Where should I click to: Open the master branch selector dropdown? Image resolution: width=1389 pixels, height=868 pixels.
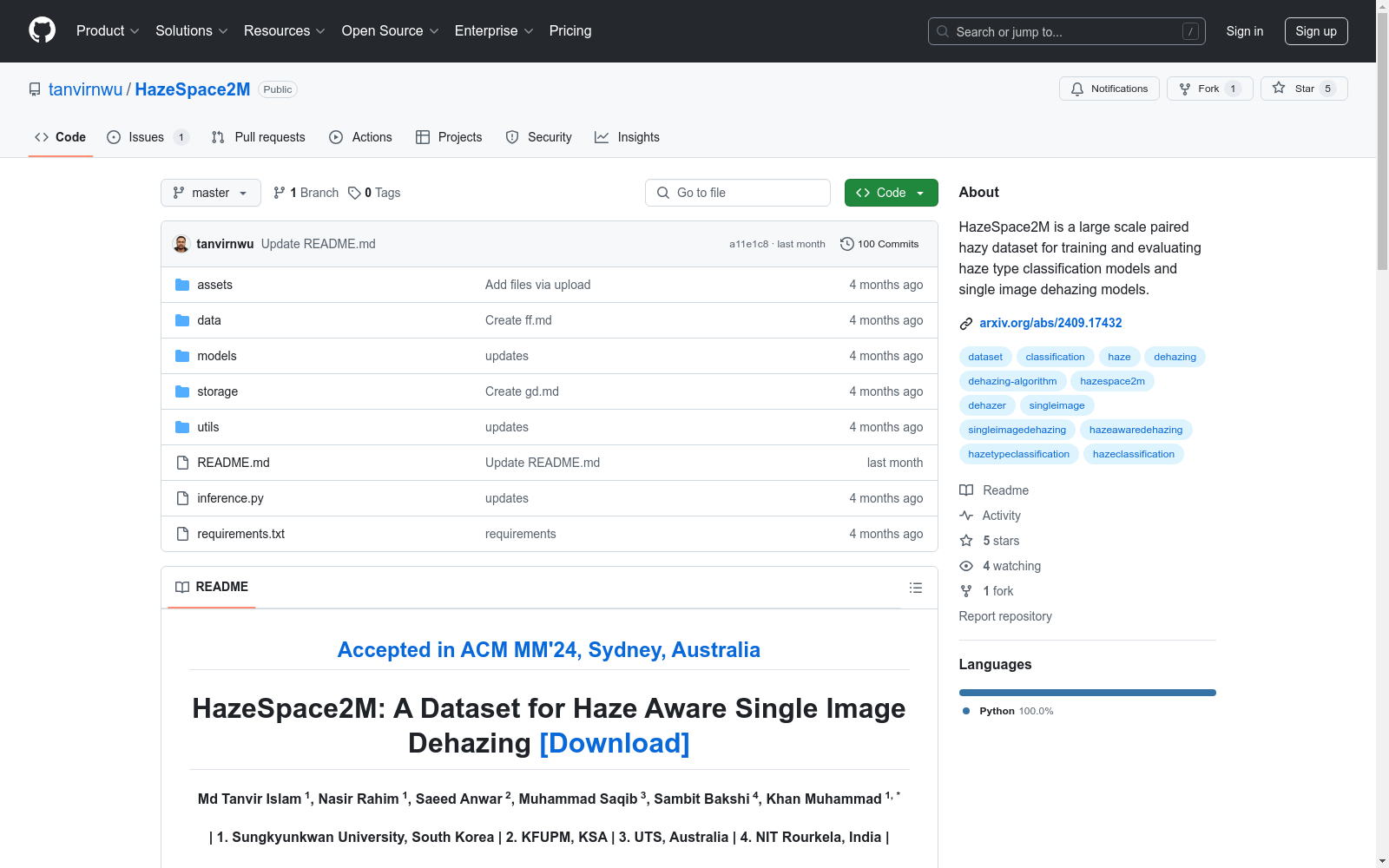pos(211,193)
